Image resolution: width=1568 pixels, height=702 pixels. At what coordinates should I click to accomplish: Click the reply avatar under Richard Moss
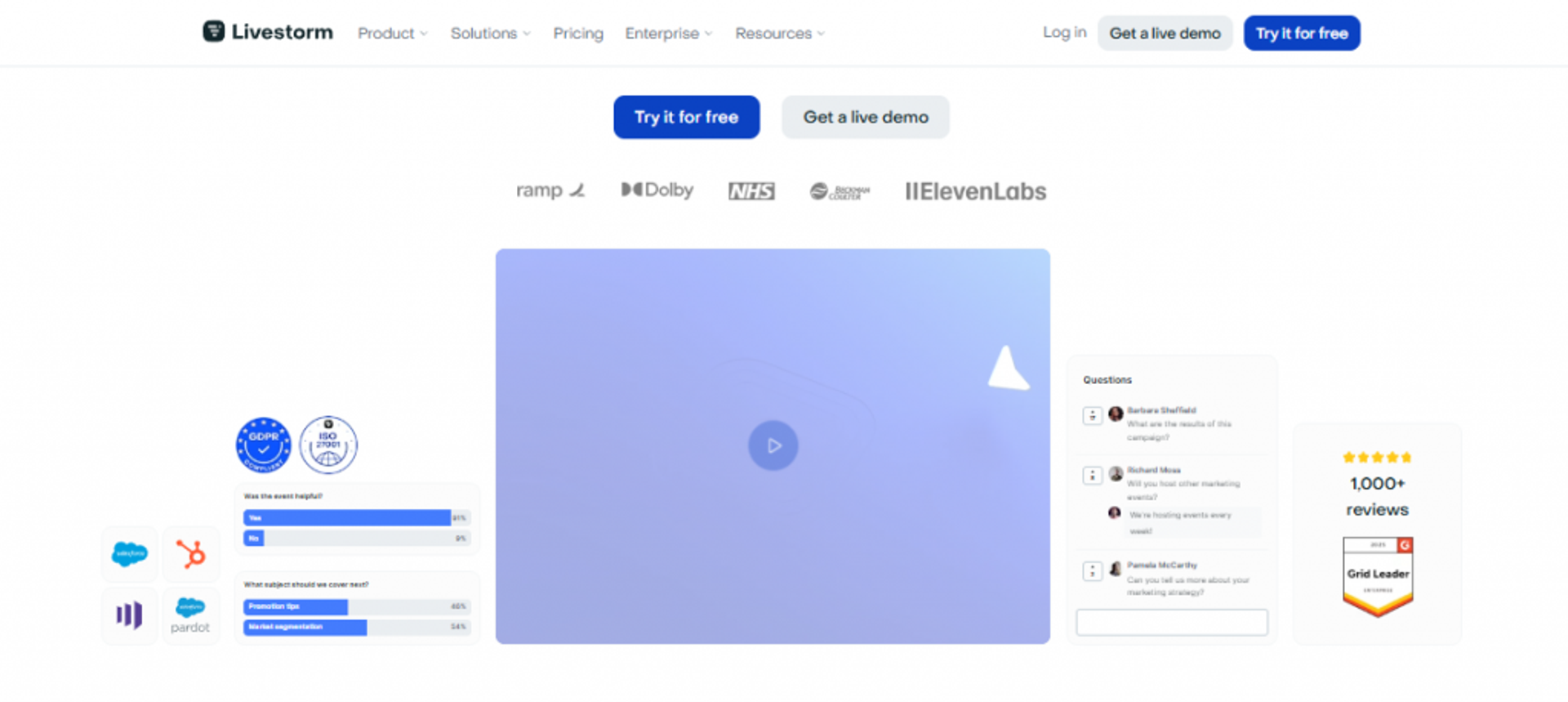pos(1114,513)
